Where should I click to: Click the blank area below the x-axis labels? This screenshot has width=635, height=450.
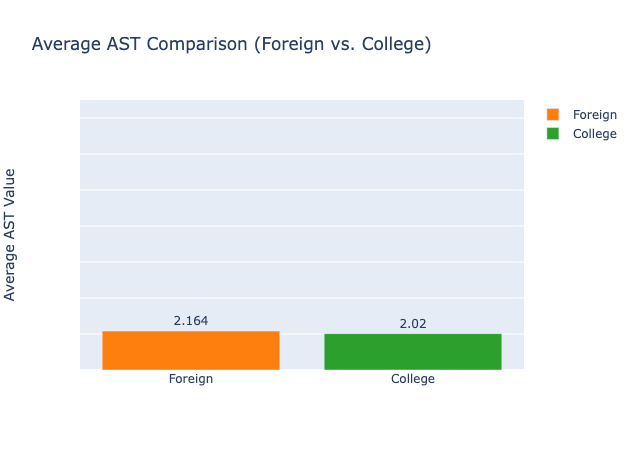(300, 420)
